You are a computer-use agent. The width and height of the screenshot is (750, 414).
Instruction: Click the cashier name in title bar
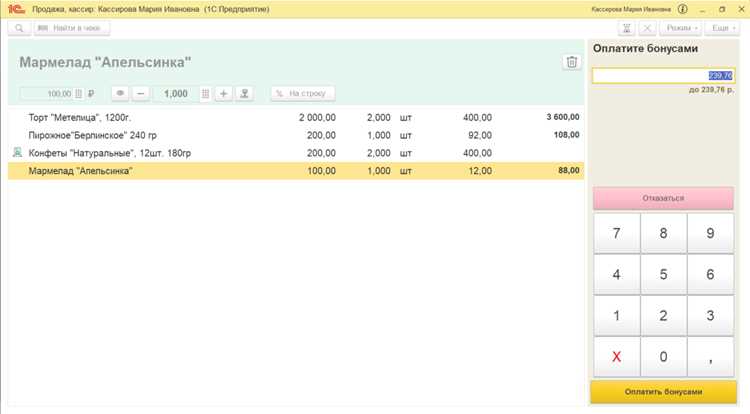point(631,9)
